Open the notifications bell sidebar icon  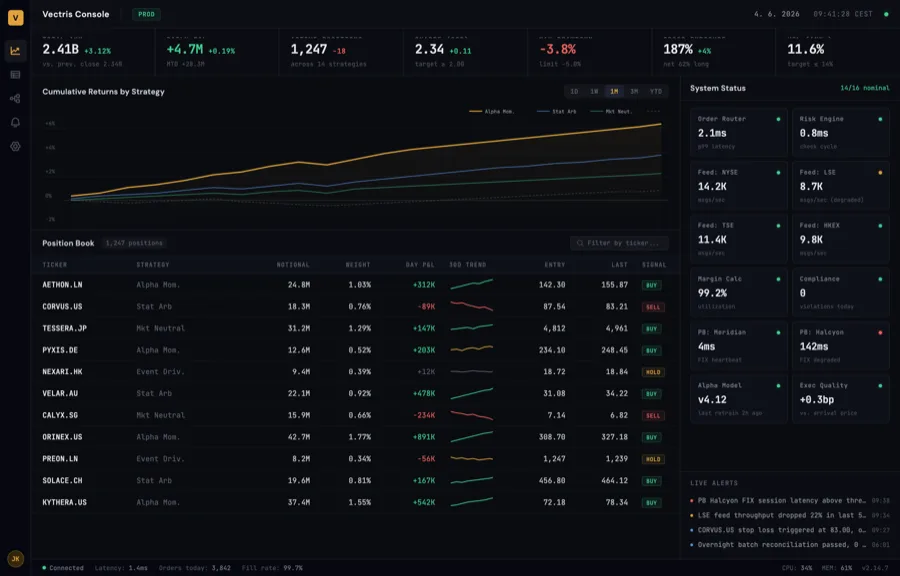tap(15, 122)
